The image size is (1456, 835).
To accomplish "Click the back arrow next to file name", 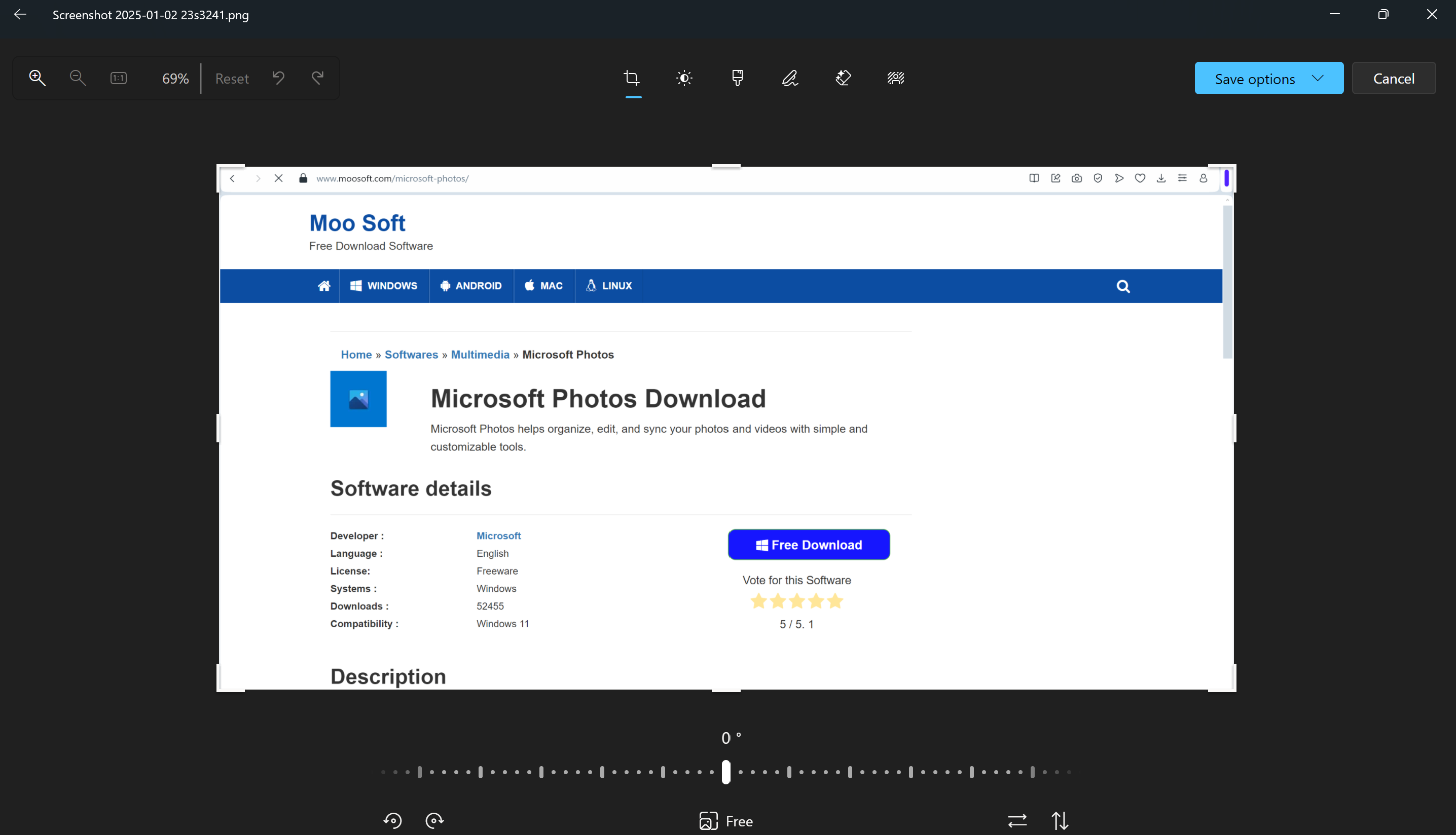I will pos(20,14).
